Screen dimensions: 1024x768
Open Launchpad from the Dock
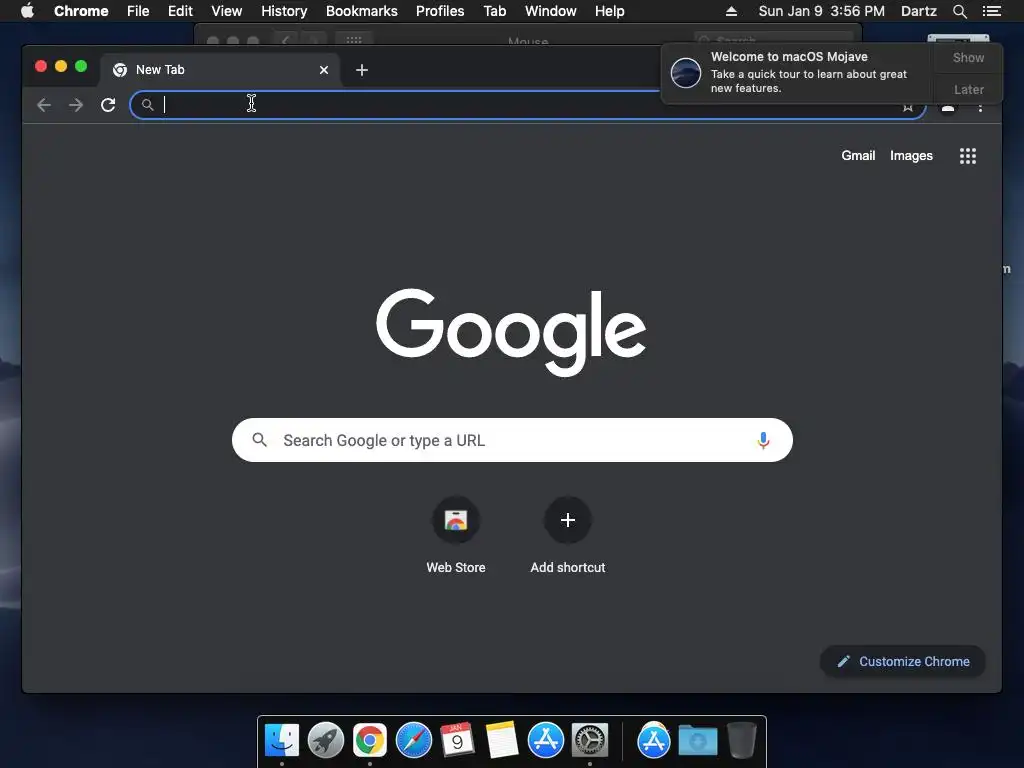coord(326,741)
